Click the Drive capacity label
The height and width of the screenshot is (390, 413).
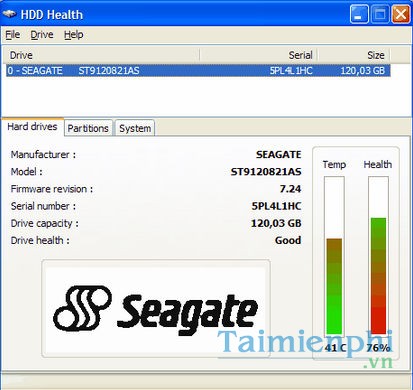pyautogui.click(x=45, y=223)
